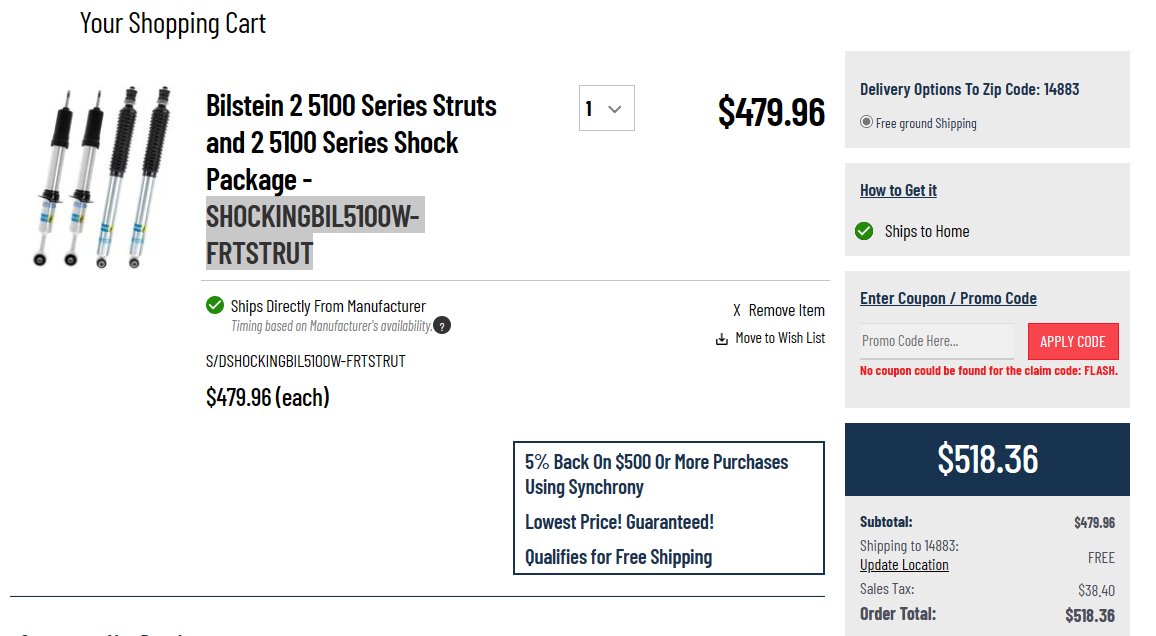Select the Free ground Shipping radio button
This screenshot has height=636, width=1156.
tap(866, 122)
